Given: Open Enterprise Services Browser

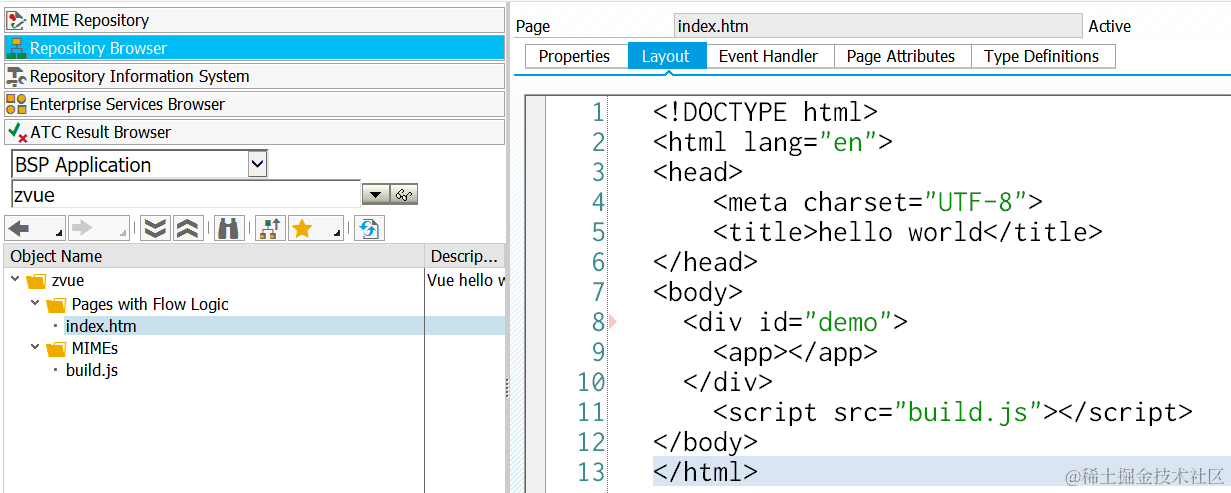Looking at the screenshot, I should pos(255,104).
